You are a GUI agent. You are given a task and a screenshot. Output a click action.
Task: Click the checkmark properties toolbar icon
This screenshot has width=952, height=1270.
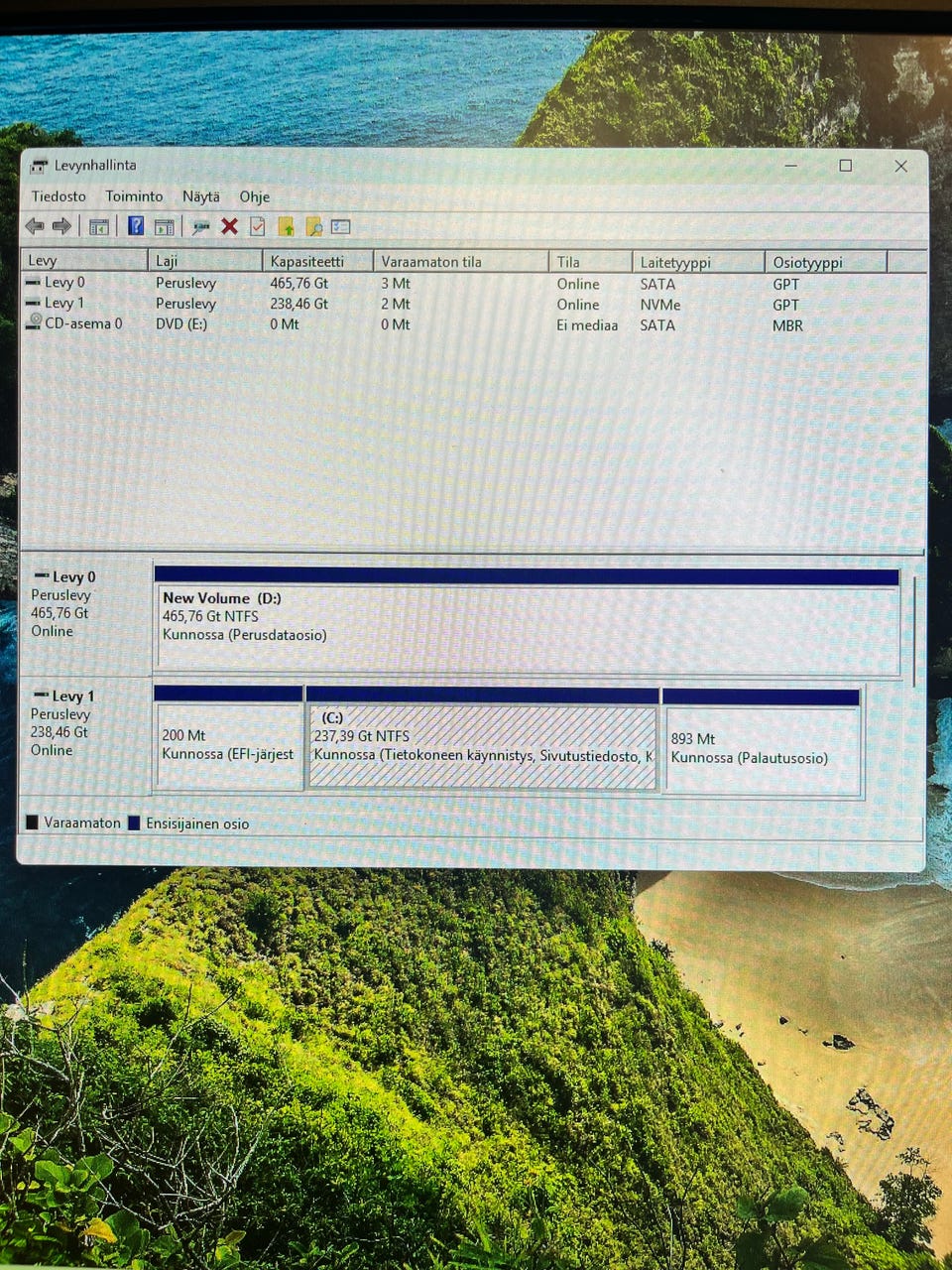[x=258, y=226]
